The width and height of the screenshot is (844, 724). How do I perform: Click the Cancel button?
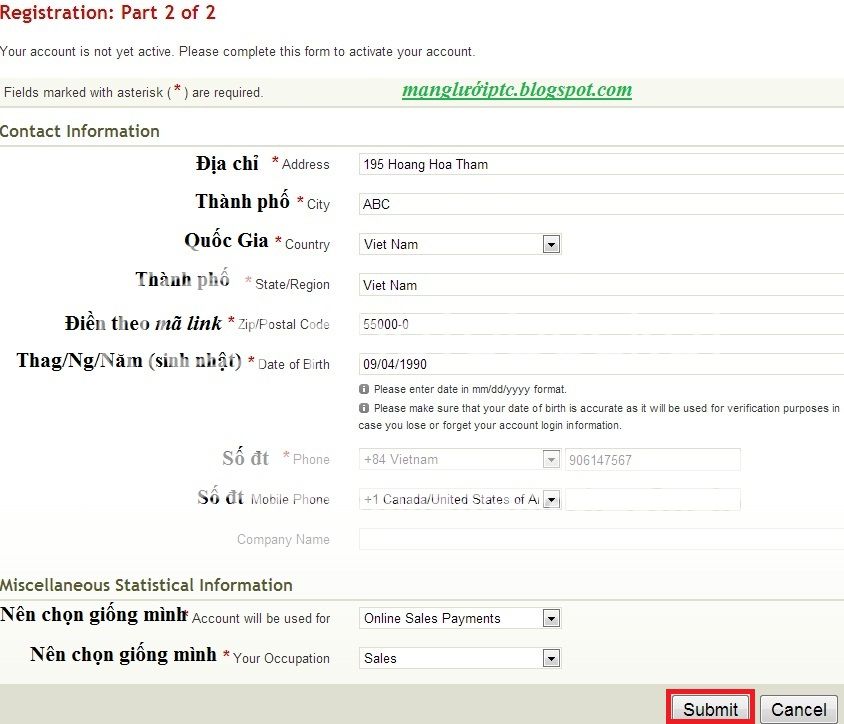pos(798,709)
